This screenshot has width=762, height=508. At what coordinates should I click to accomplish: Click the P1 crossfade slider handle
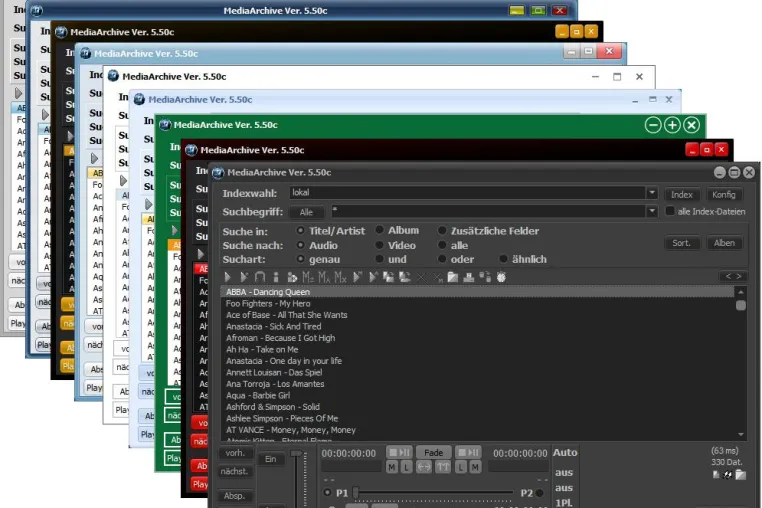(x=355, y=492)
